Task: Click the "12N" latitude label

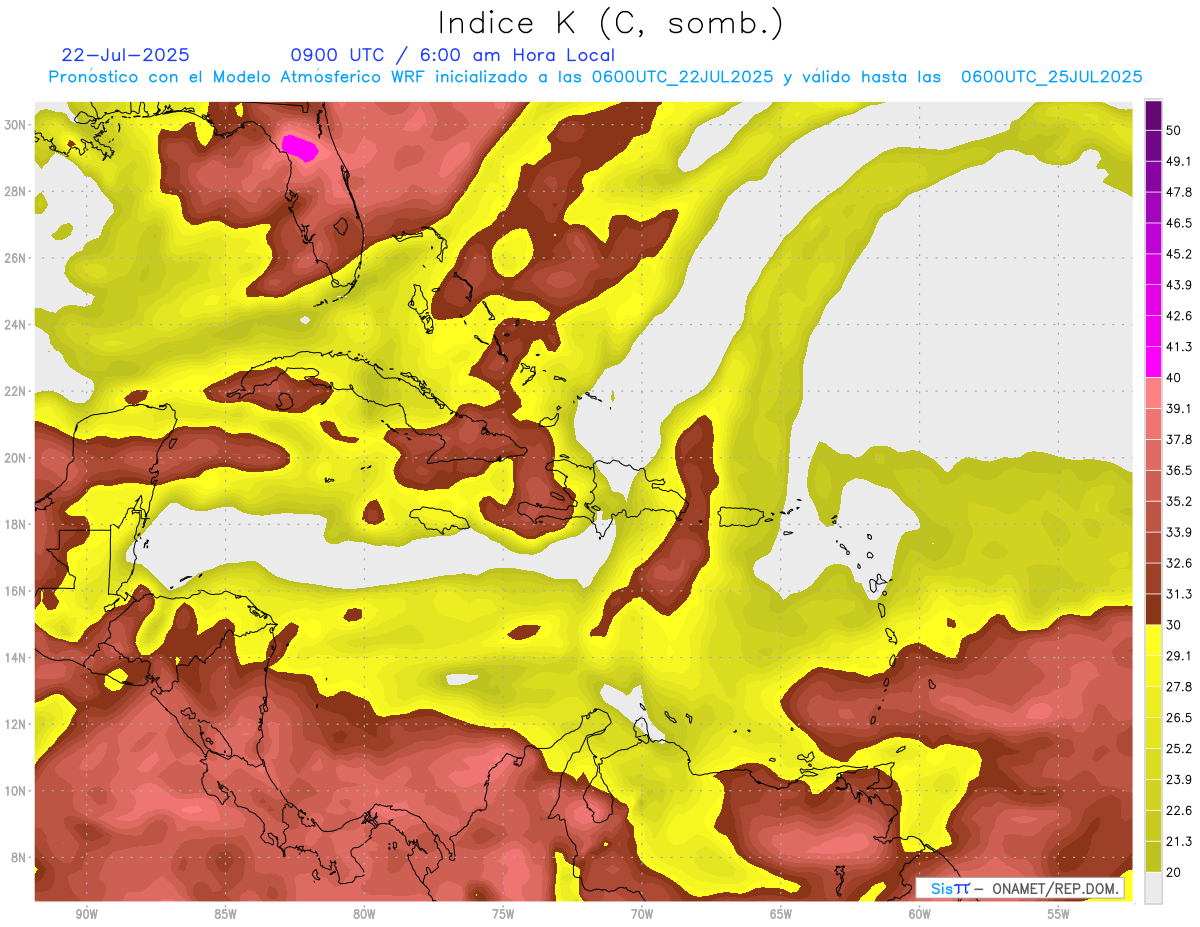Action: (16, 724)
